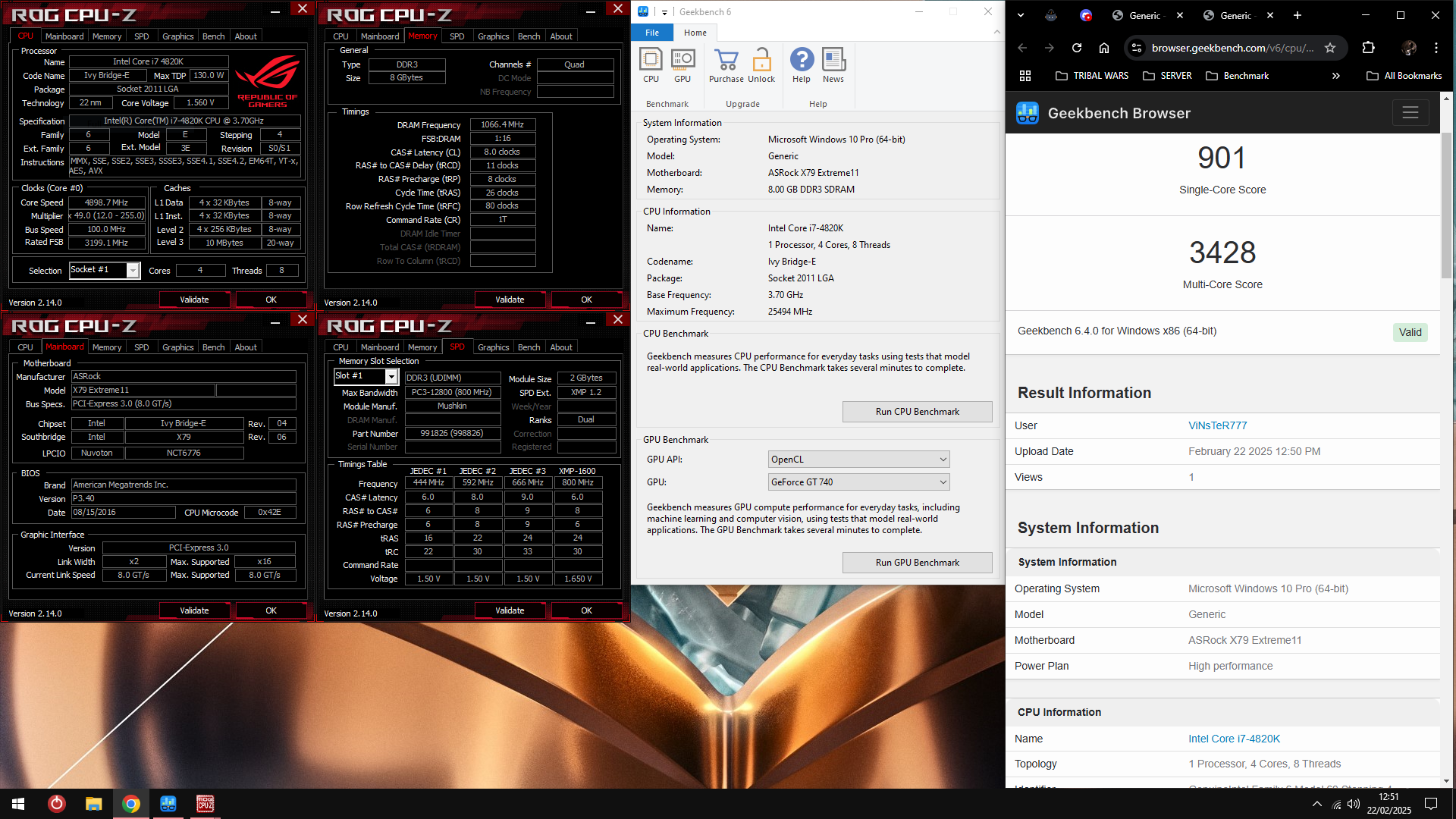Open Geekbench from the taskbar
This screenshot has width=1456, height=819.
[x=168, y=804]
